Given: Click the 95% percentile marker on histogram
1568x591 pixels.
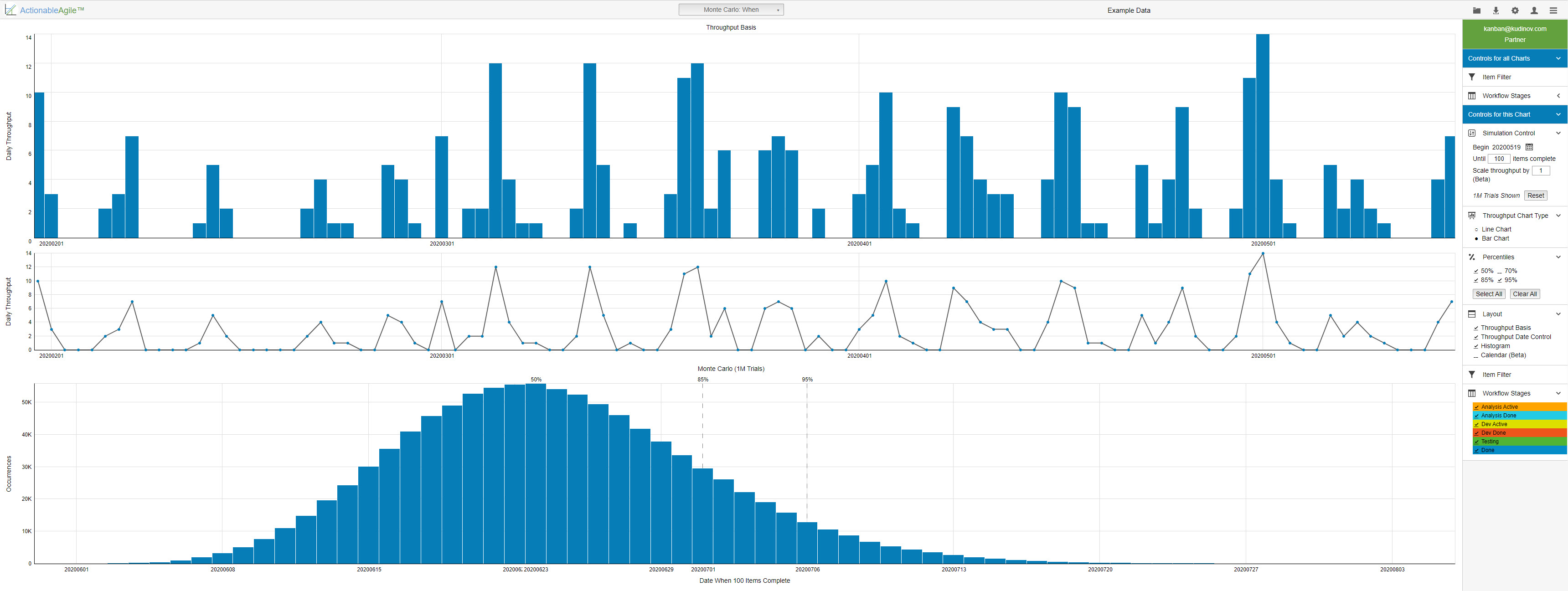Looking at the screenshot, I should [x=807, y=379].
